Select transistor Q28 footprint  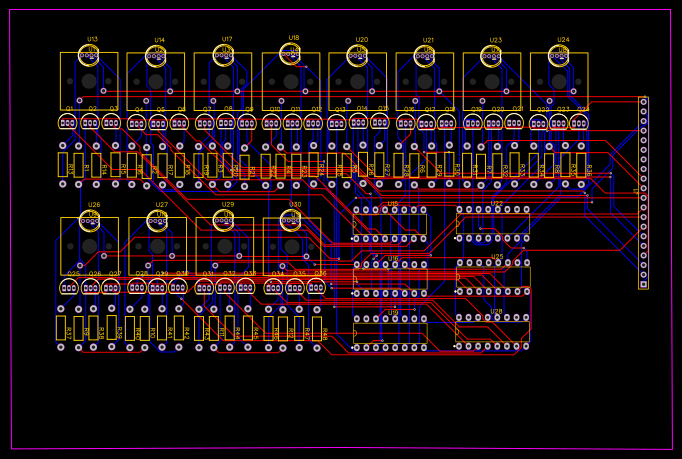pyautogui.click(x=137, y=287)
